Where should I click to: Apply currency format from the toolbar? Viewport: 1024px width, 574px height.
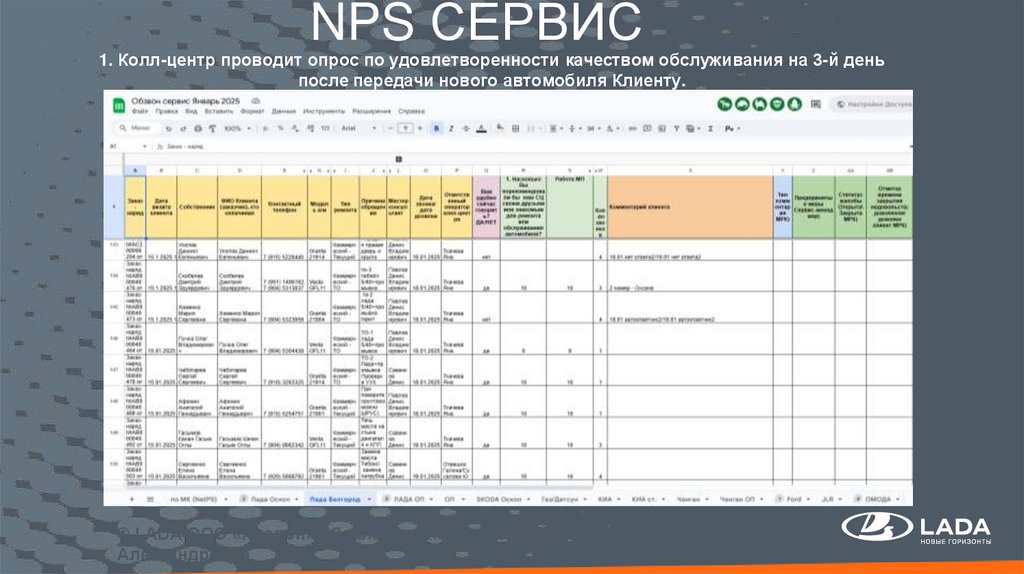coord(265,129)
